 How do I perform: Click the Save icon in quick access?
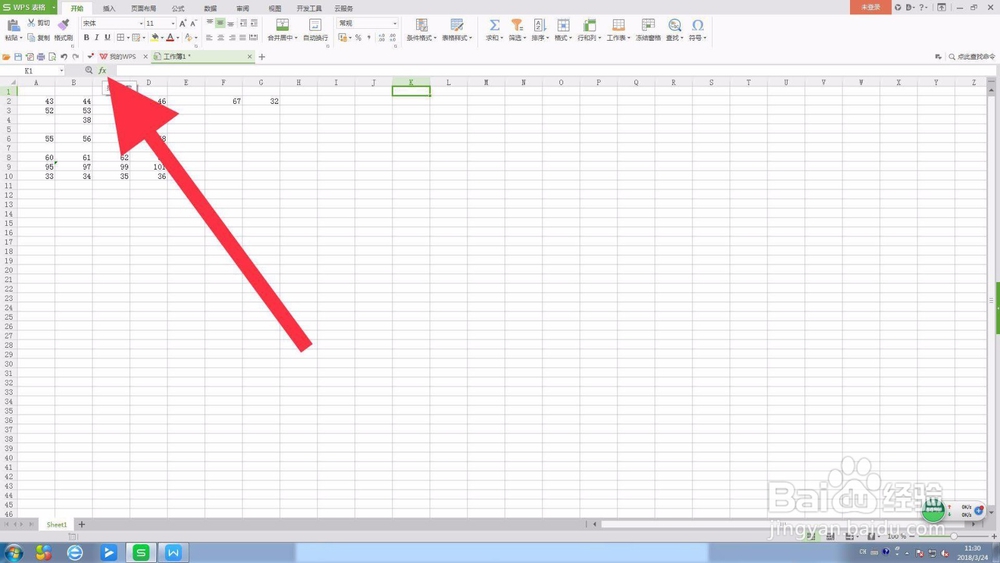[18, 57]
